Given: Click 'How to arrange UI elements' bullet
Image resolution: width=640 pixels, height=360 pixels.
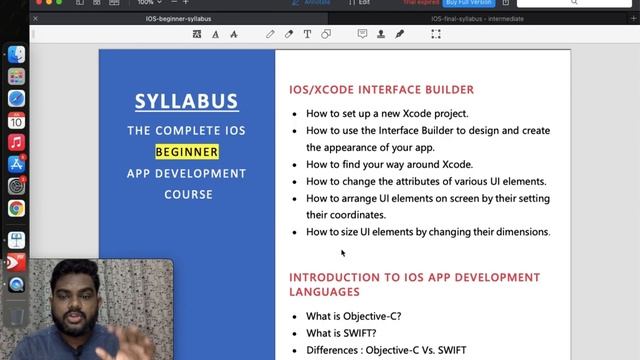Looking at the screenshot, I should (428, 207).
